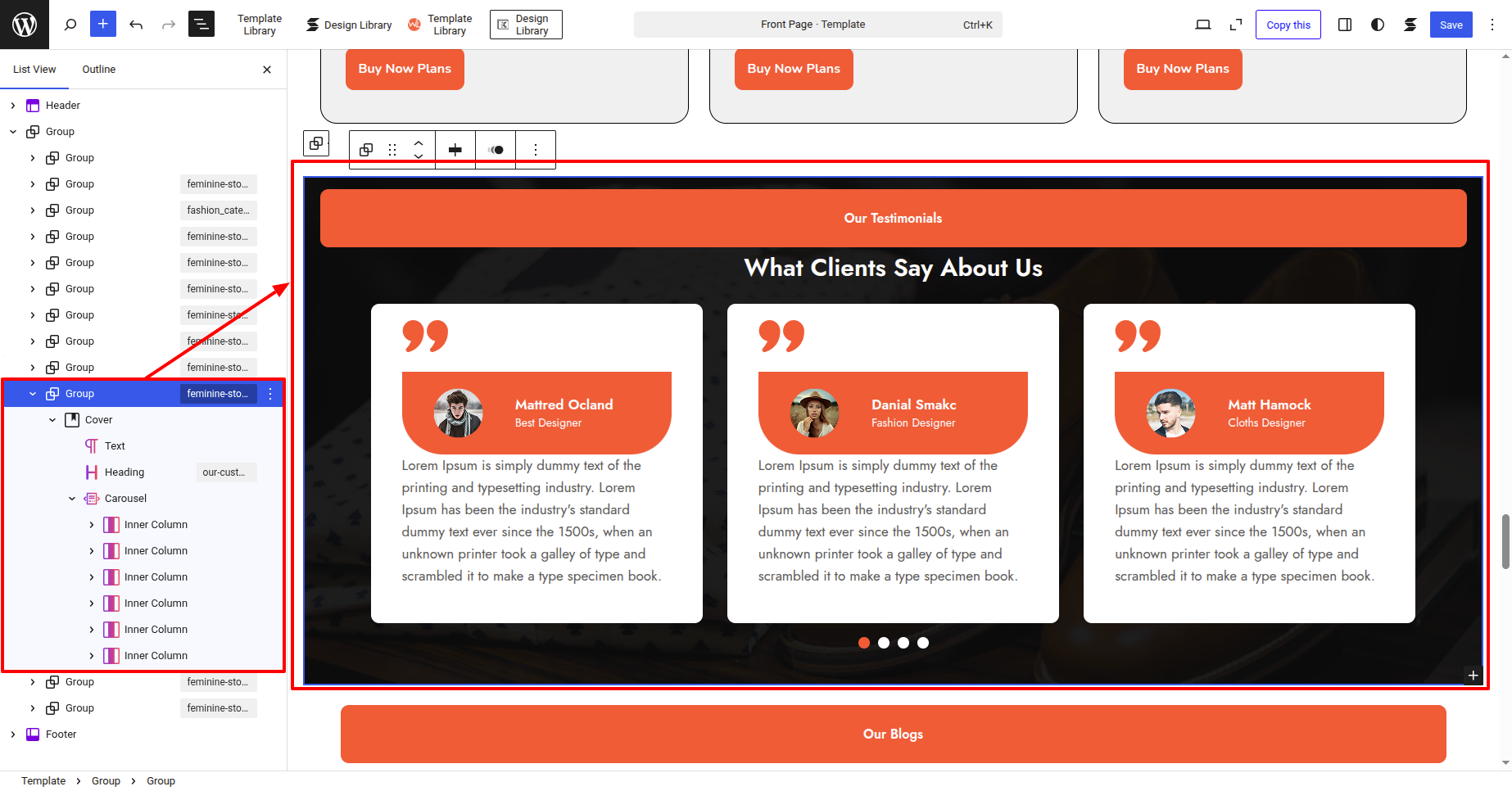Click the Copy this button
The image size is (1512, 791).
[1288, 25]
